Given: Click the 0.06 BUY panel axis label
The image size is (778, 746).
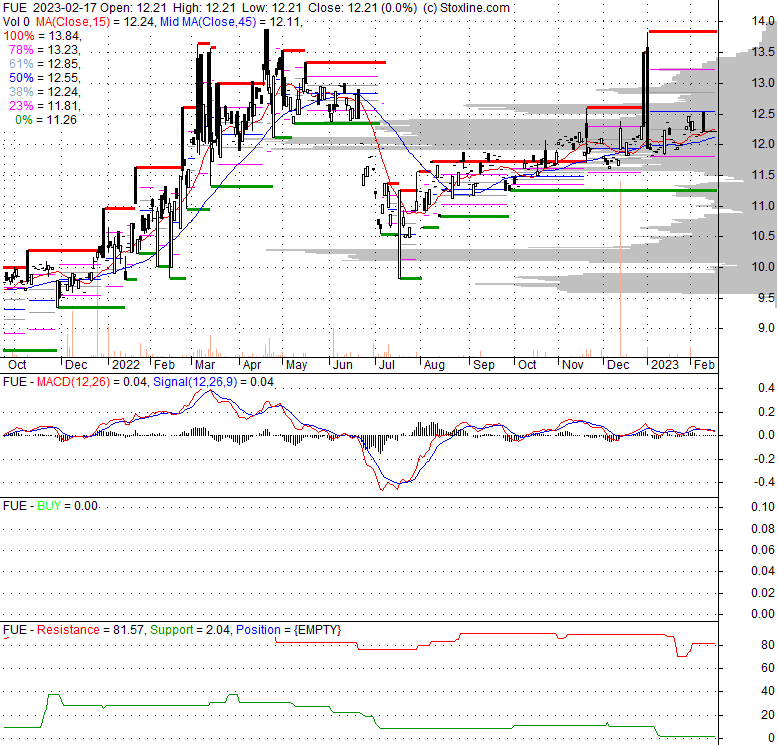Looking at the screenshot, I should coord(763,550).
